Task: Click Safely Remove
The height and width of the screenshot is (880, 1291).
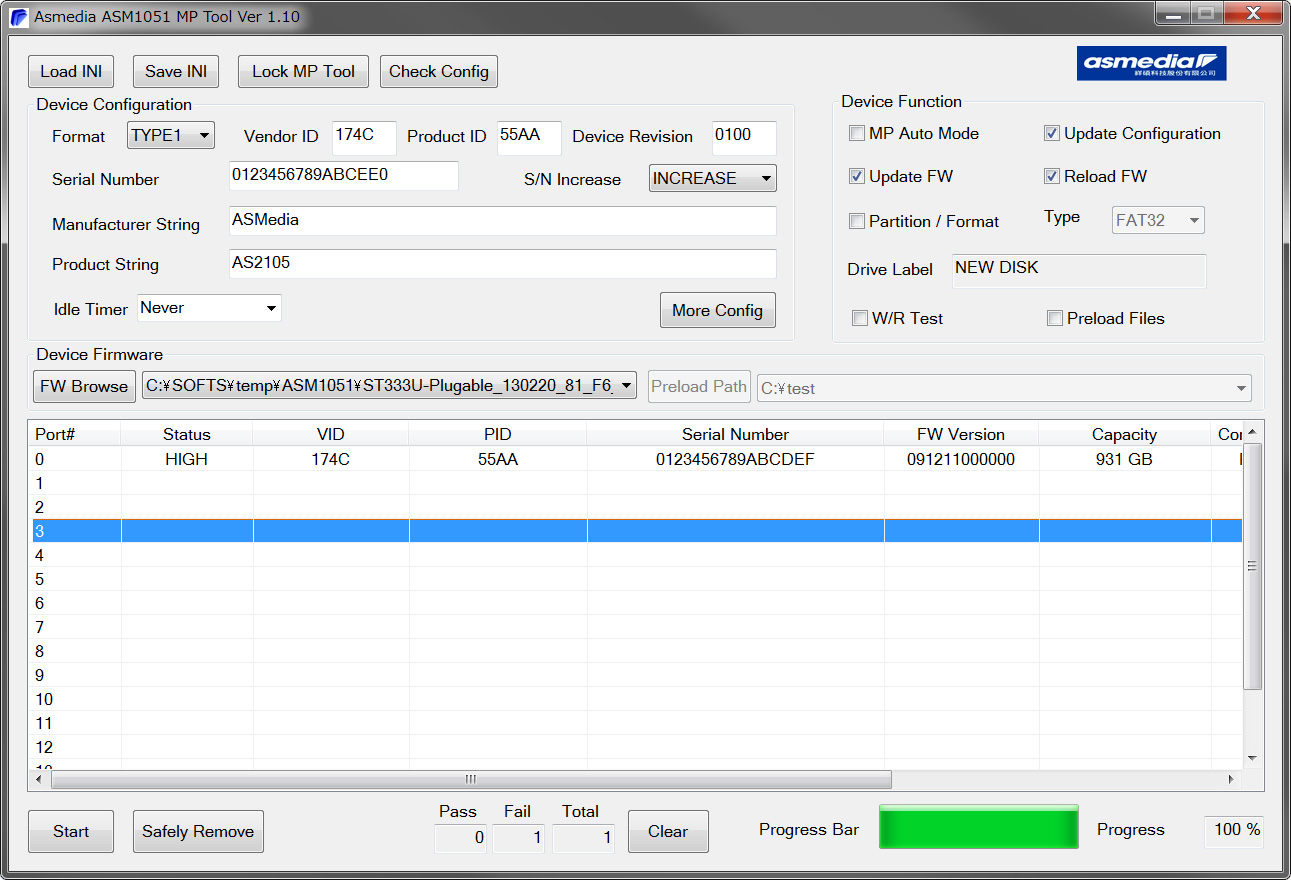Action: (198, 831)
